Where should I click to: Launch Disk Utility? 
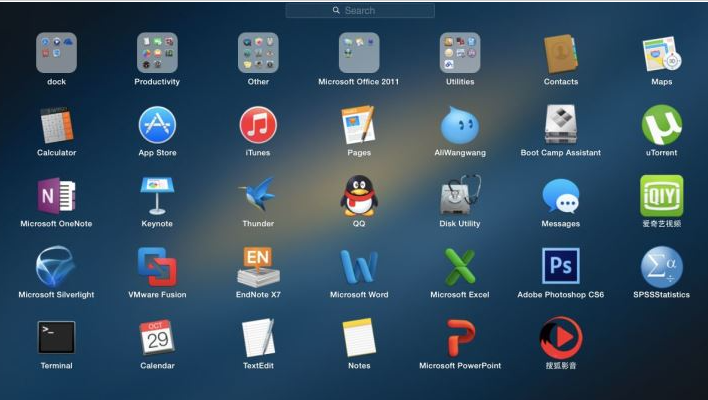(460, 195)
